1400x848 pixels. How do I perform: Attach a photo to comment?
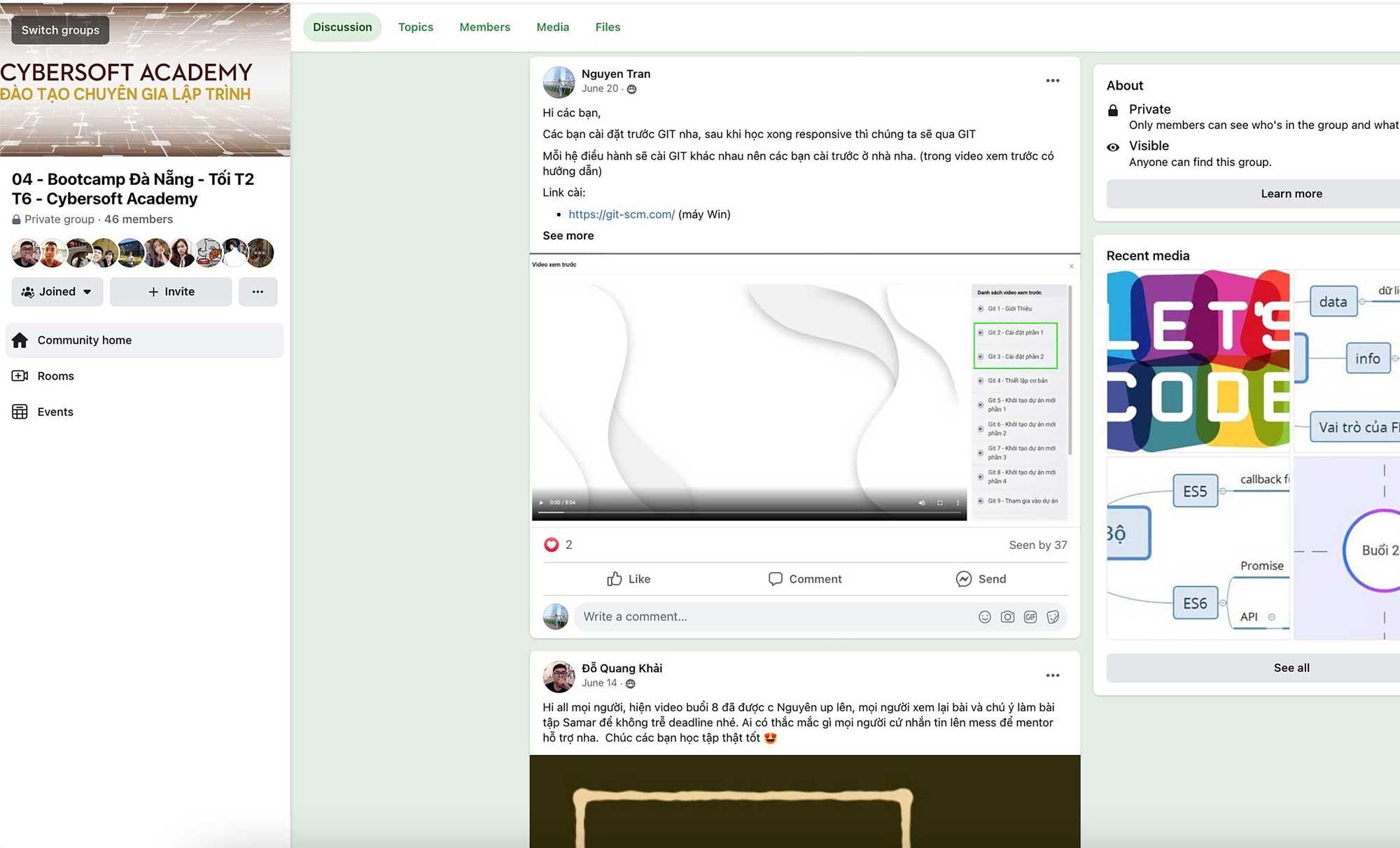(x=1007, y=617)
